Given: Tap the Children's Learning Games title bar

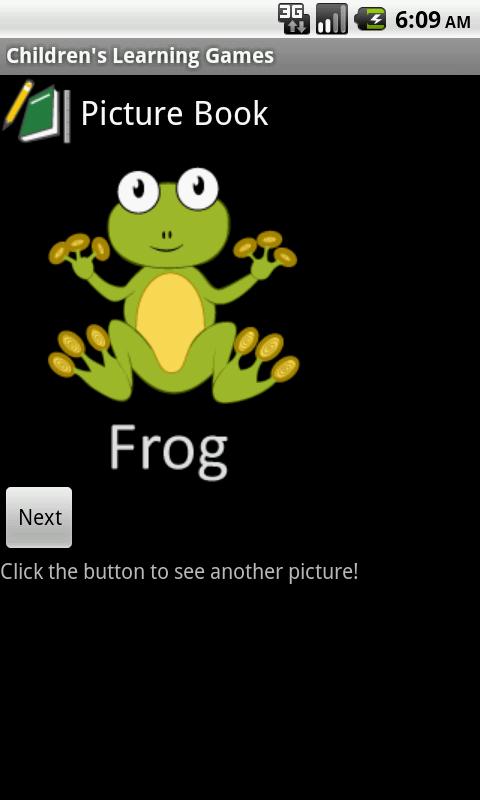Looking at the screenshot, I should (x=240, y=56).
